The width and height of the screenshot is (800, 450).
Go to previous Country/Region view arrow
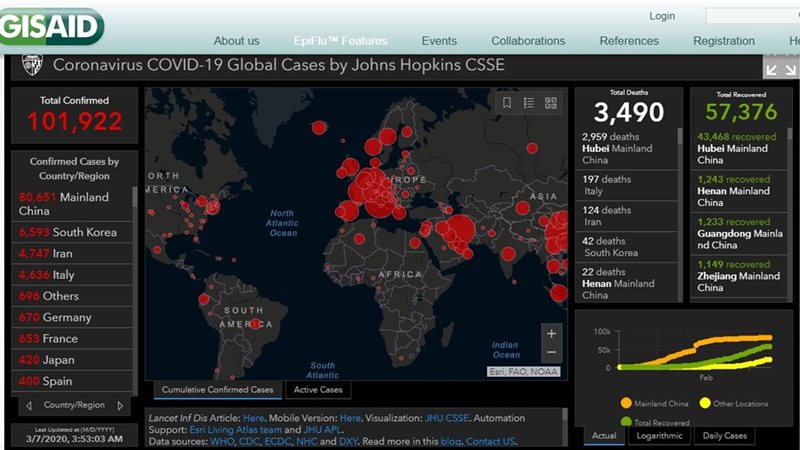click(x=29, y=406)
